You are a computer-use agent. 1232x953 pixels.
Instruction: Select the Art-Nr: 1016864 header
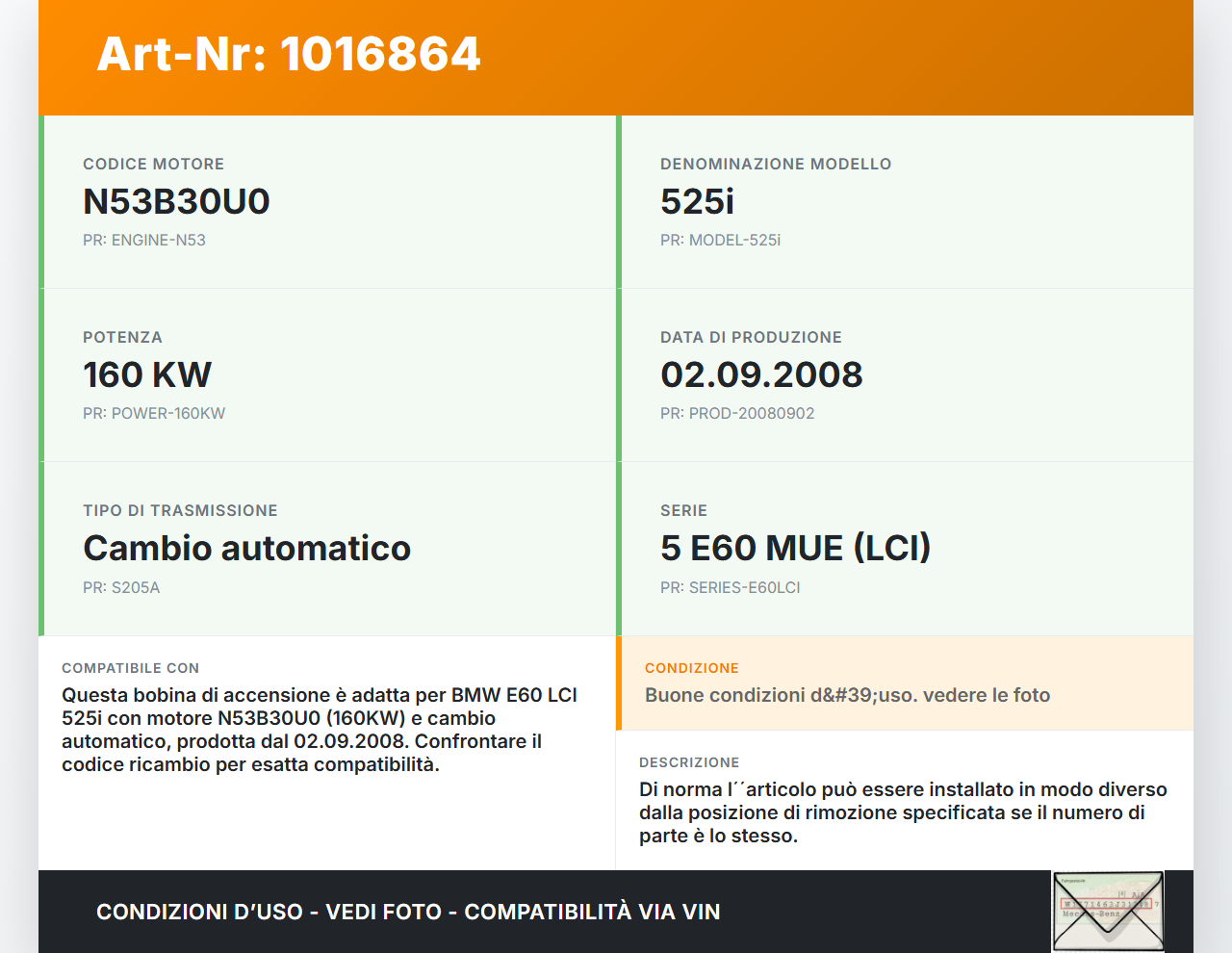click(x=288, y=55)
